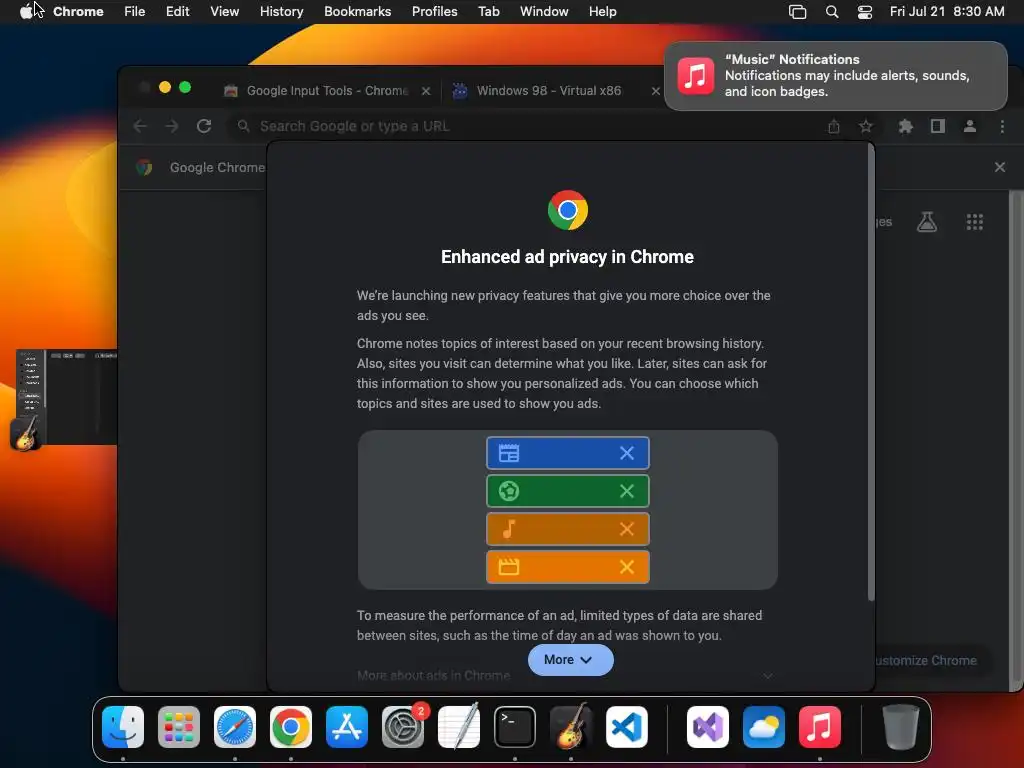This screenshot has height=768, width=1024.
Task: Open the Music app from the Dock
Action: click(820, 727)
